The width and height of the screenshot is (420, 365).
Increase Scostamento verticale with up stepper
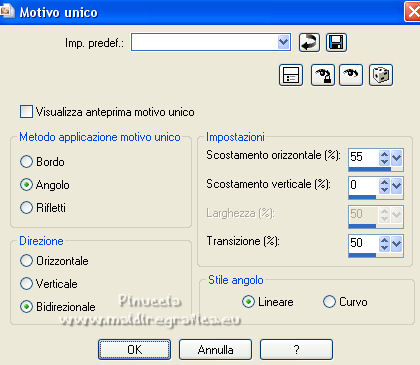click(x=385, y=182)
